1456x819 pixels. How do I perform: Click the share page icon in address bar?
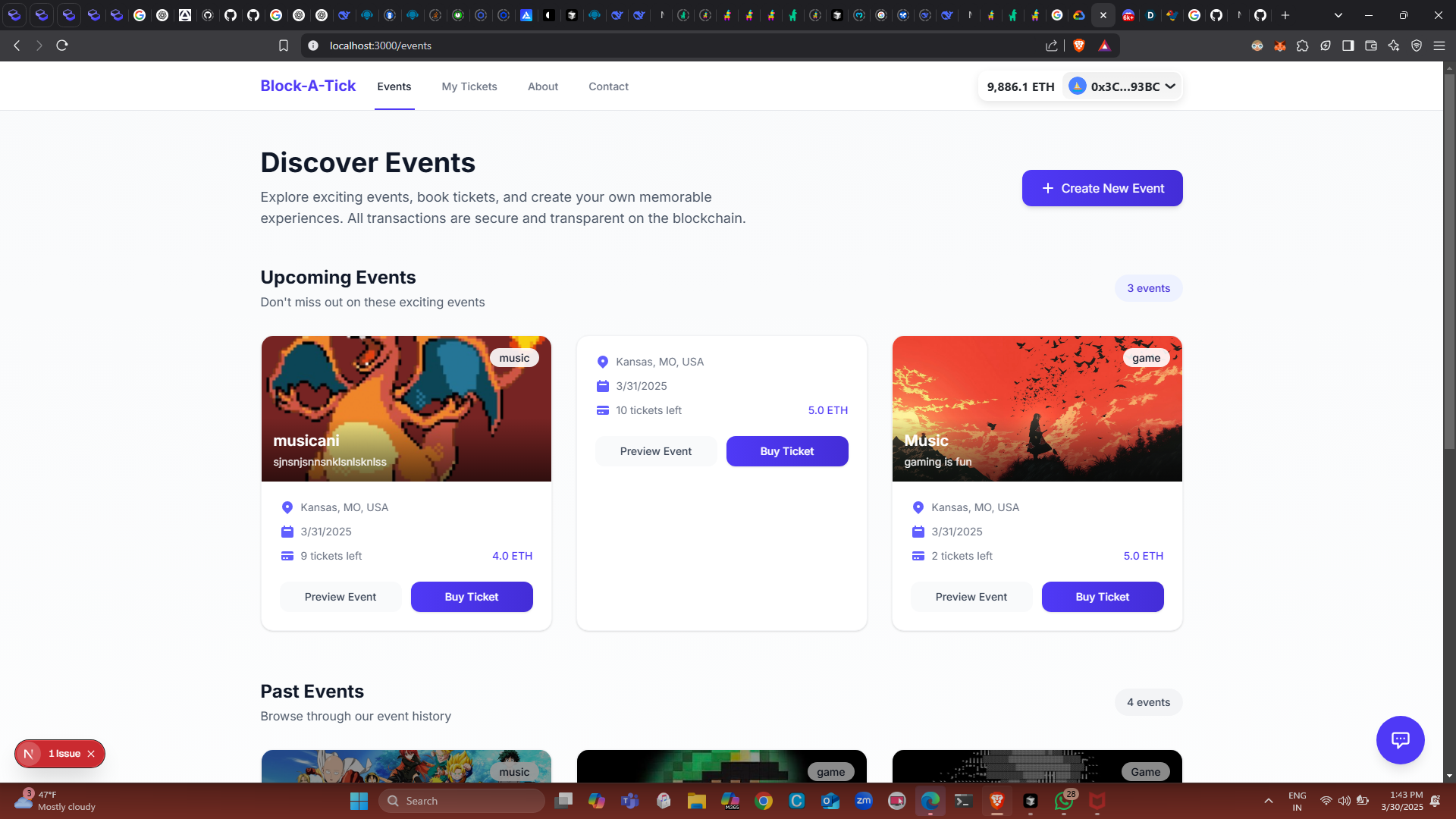click(x=1052, y=45)
